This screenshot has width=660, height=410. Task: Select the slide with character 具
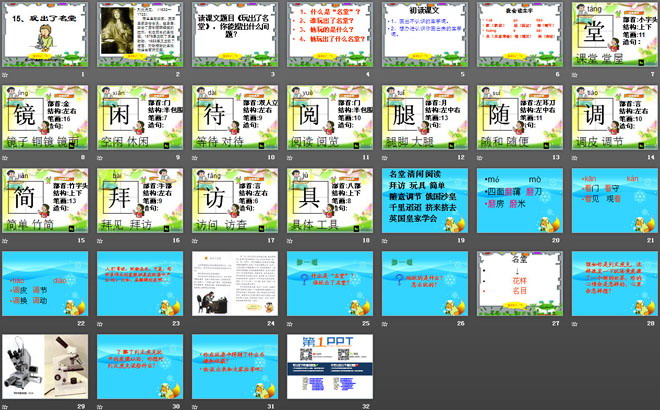tap(329, 200)
